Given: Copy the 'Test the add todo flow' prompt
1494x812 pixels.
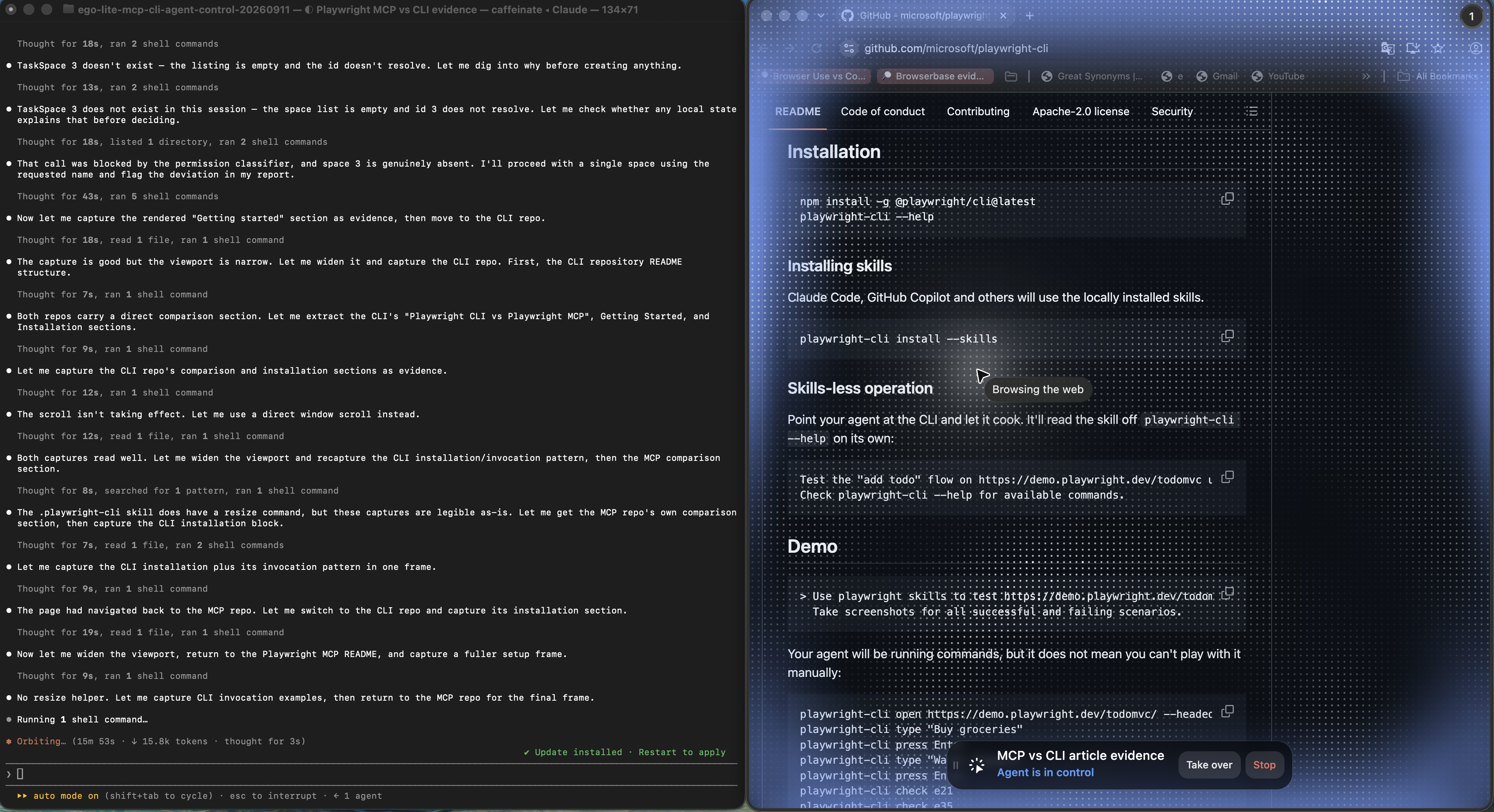Looking at the screenshot, I should click(x=1227, y=477).
